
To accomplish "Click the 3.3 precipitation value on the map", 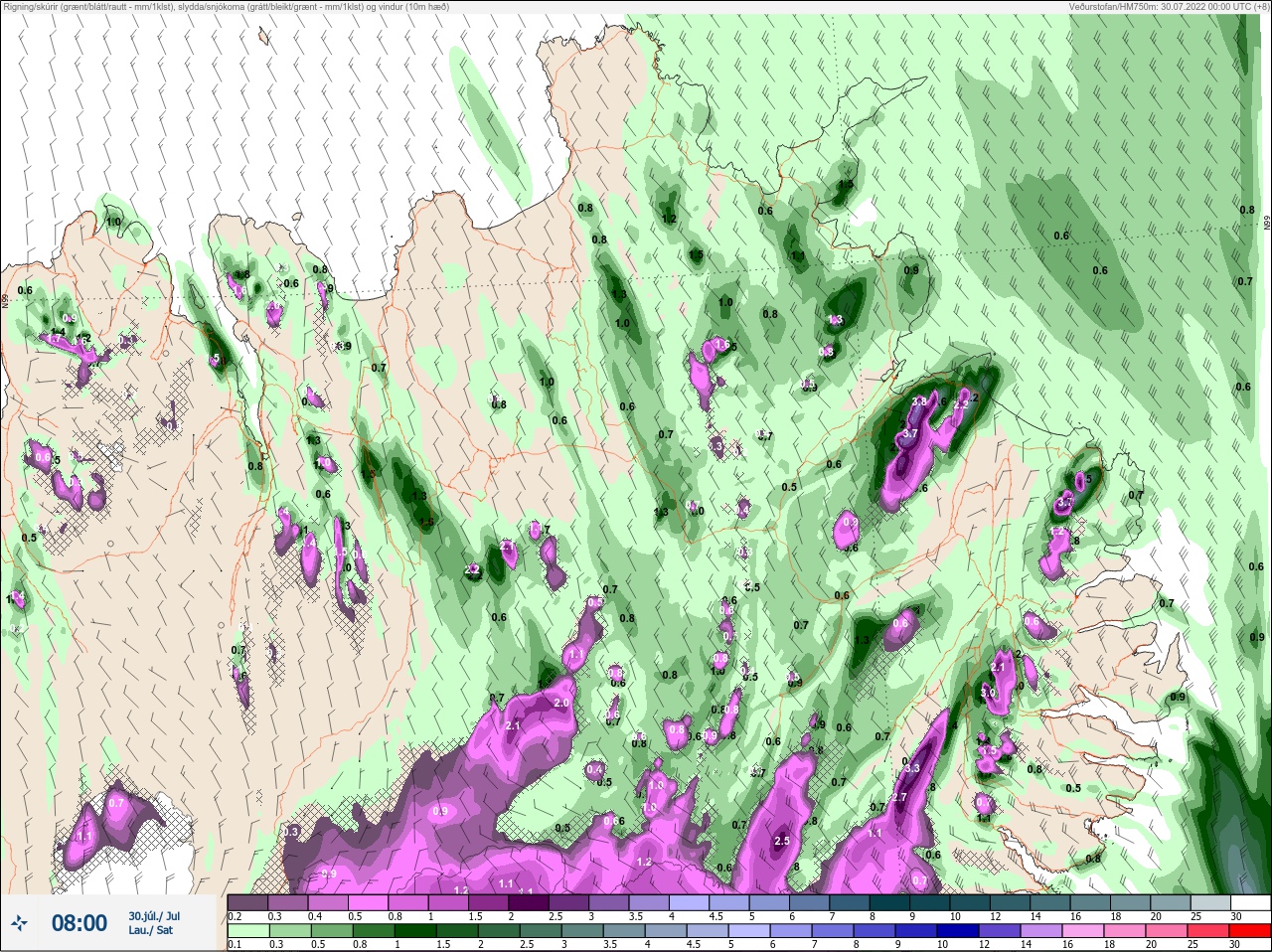I will pyautogui.click(x=911, y=768).
